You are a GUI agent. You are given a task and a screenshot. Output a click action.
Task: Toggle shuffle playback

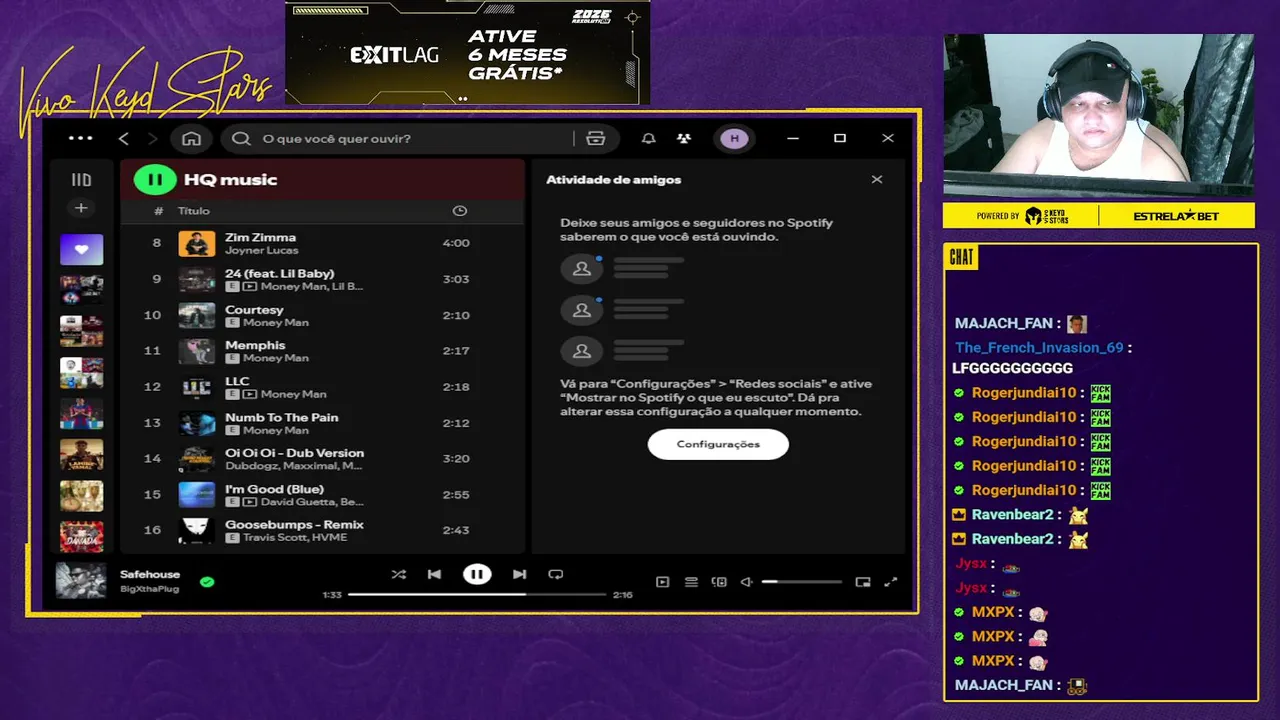coord(399,574)
